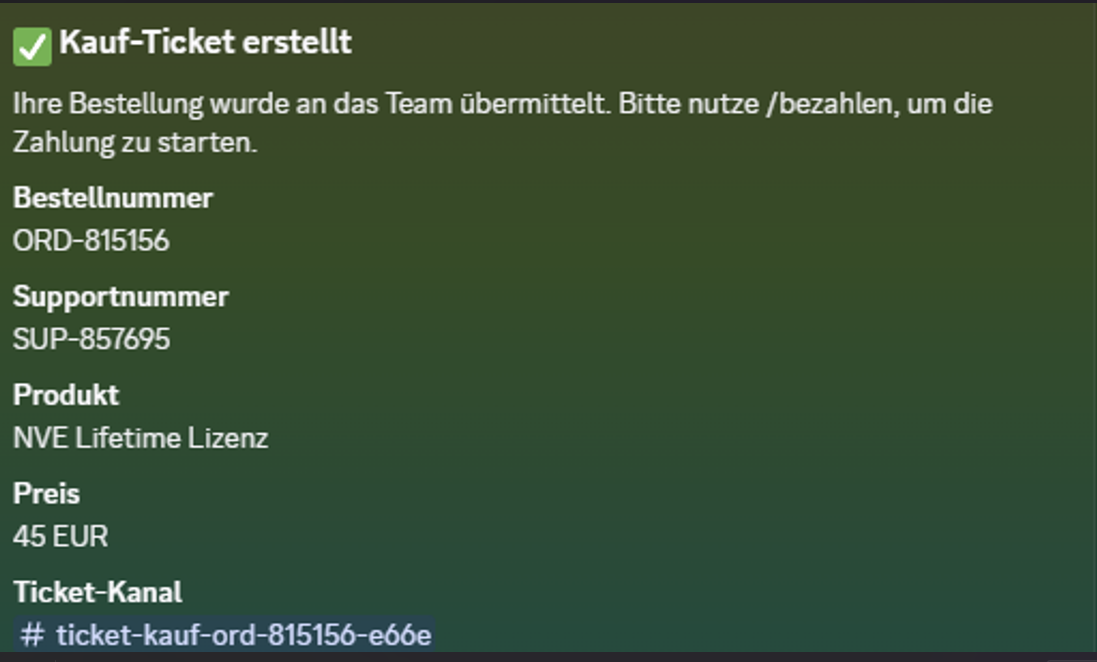Click the product value NVE Lifetime Lizenz
This screenshot has width=1097, height=662.
(141, 438)
